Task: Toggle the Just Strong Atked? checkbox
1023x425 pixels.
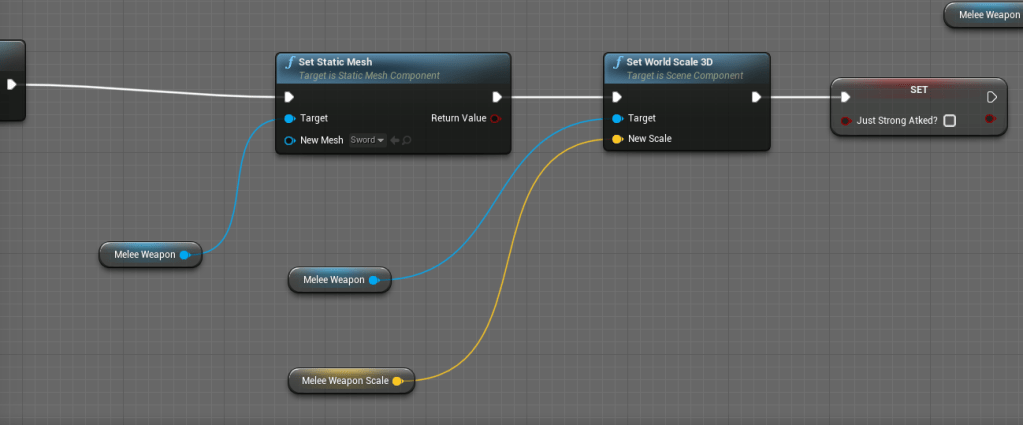Action: pyautogui.click(x=949, y=120)
